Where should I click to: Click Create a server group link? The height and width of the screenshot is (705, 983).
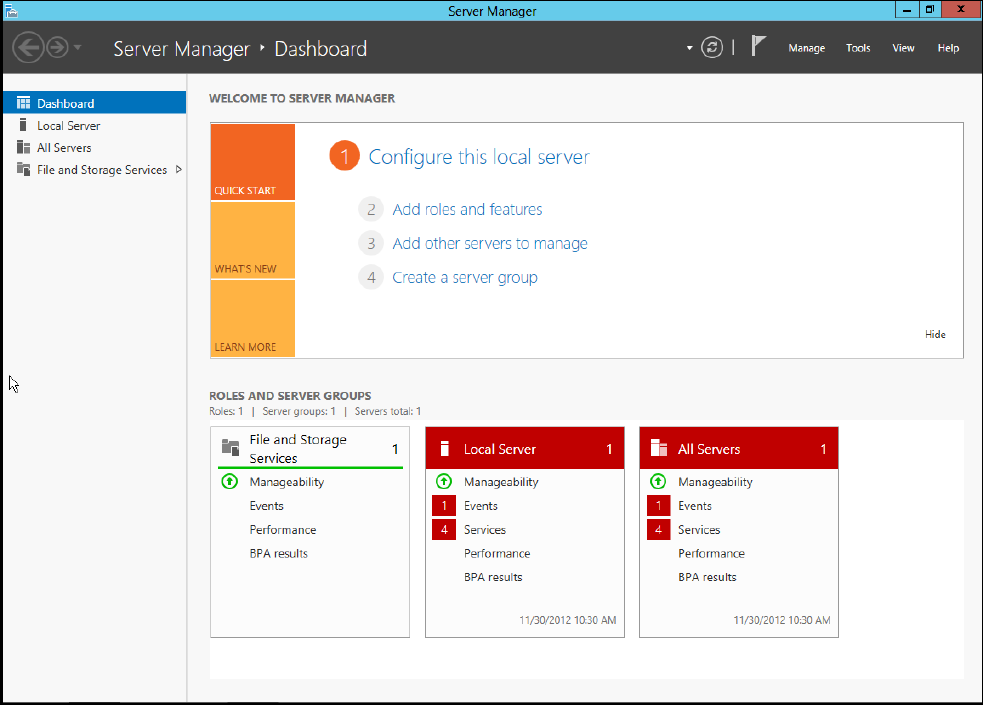[465, 278]
